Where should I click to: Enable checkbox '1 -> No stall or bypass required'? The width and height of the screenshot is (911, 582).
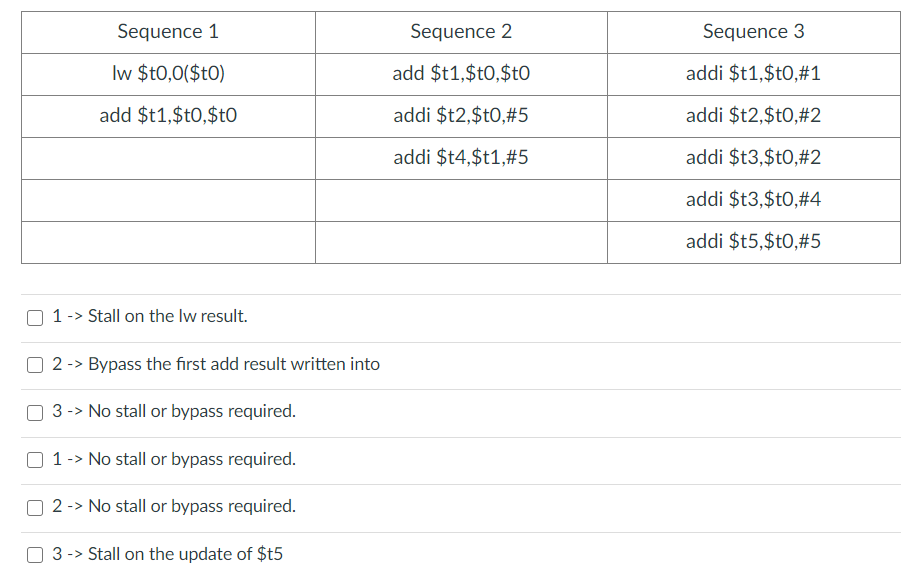(35, 460)
